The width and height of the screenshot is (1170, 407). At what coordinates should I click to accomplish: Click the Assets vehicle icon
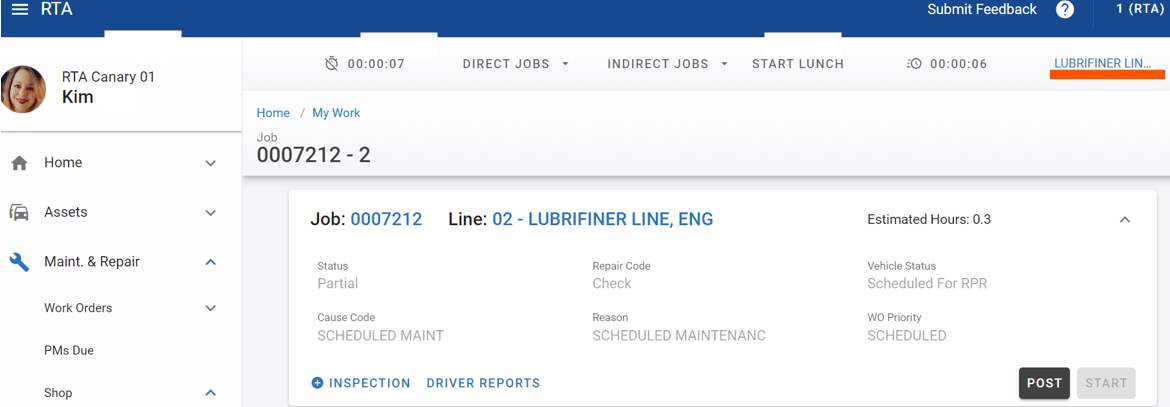click(x=19, y=212)
